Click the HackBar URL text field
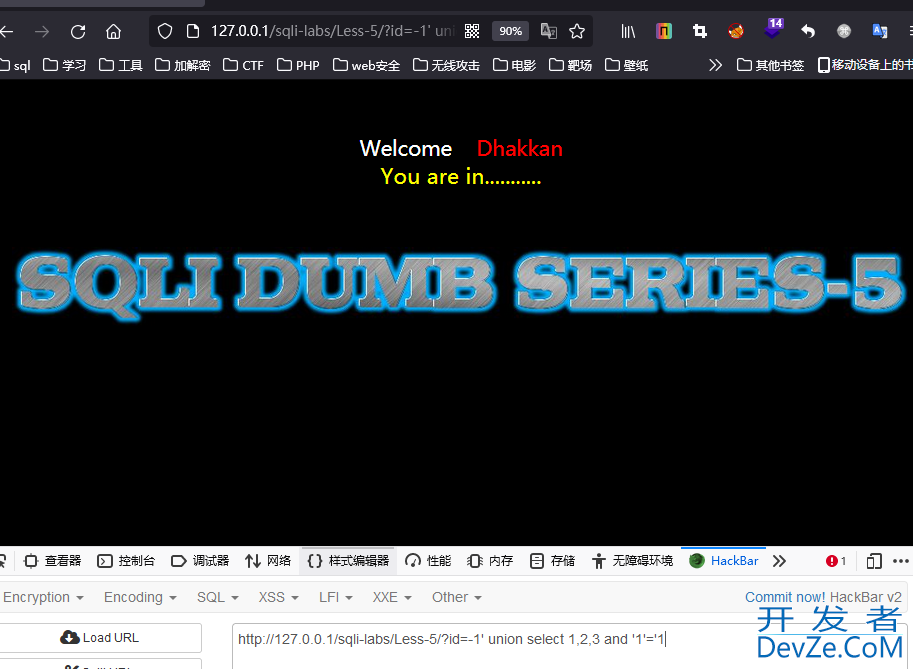 coord(569,646)
